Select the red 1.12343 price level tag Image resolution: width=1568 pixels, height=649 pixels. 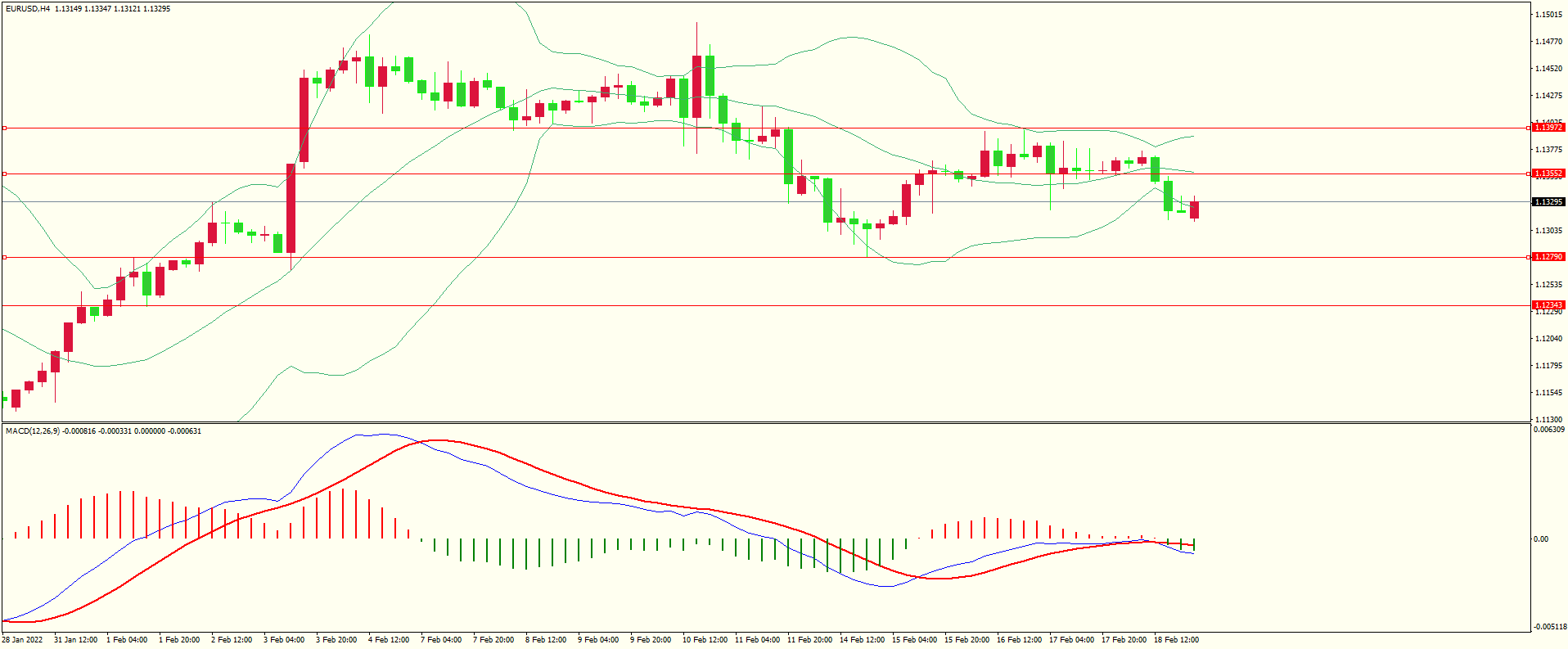click(1548, 305)
